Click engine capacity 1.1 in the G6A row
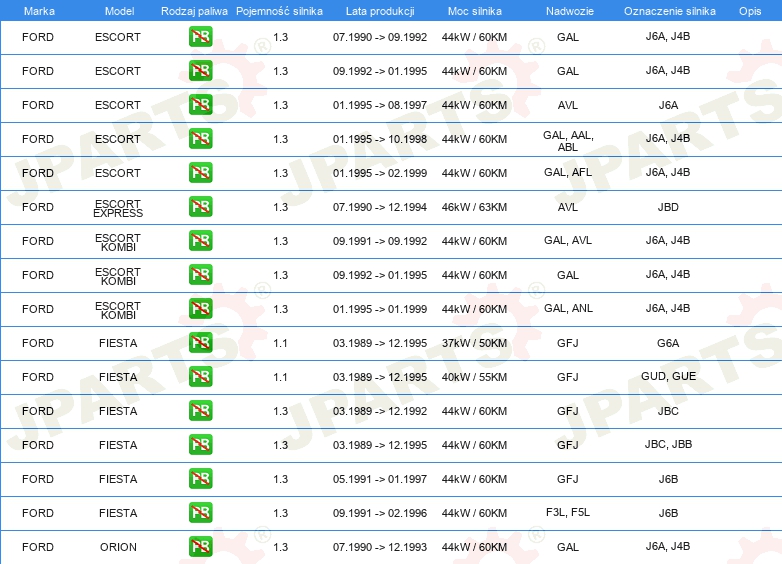 pos(280,343)
